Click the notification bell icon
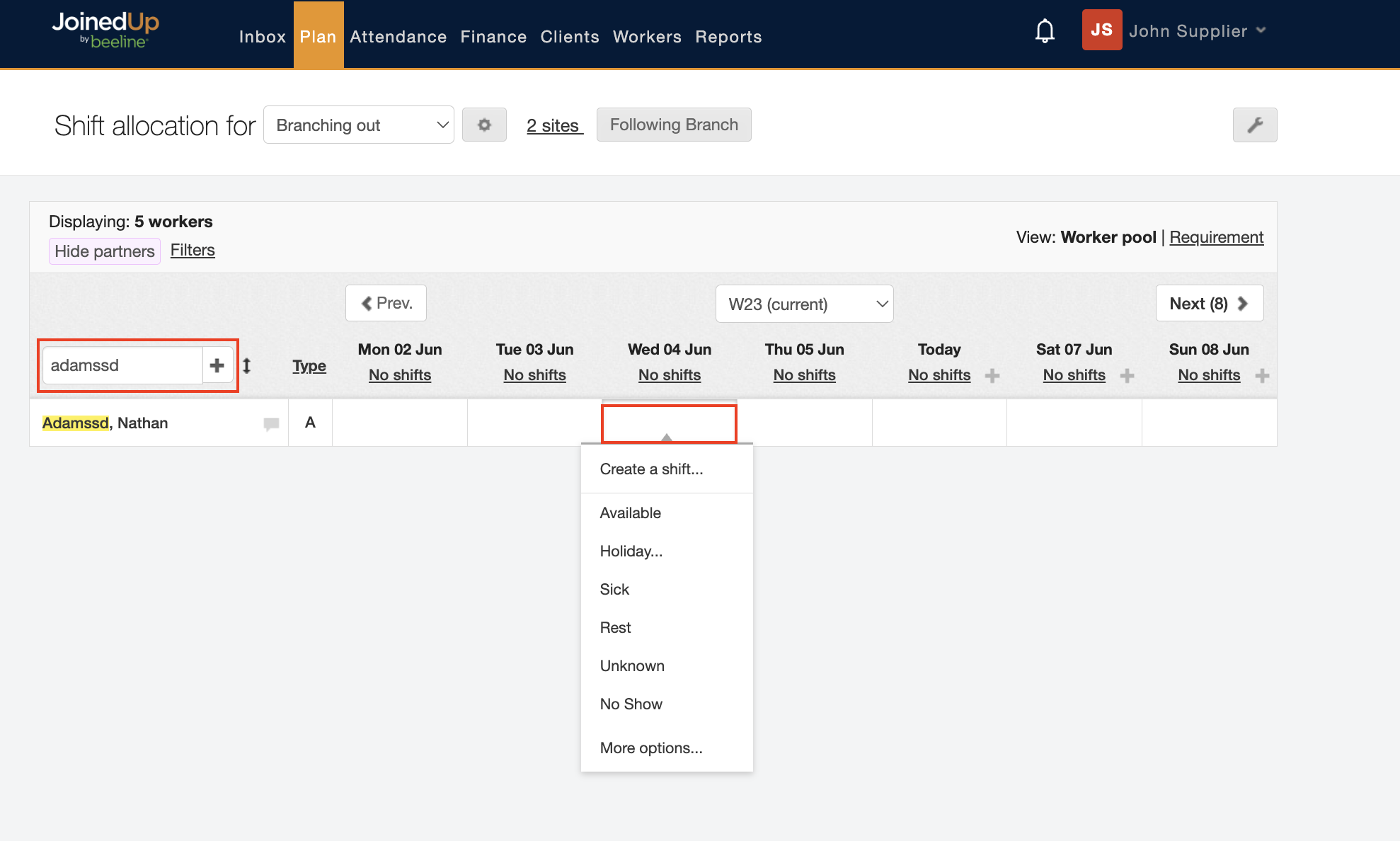Screen dimensions: 1400x841 (1045, 31)
